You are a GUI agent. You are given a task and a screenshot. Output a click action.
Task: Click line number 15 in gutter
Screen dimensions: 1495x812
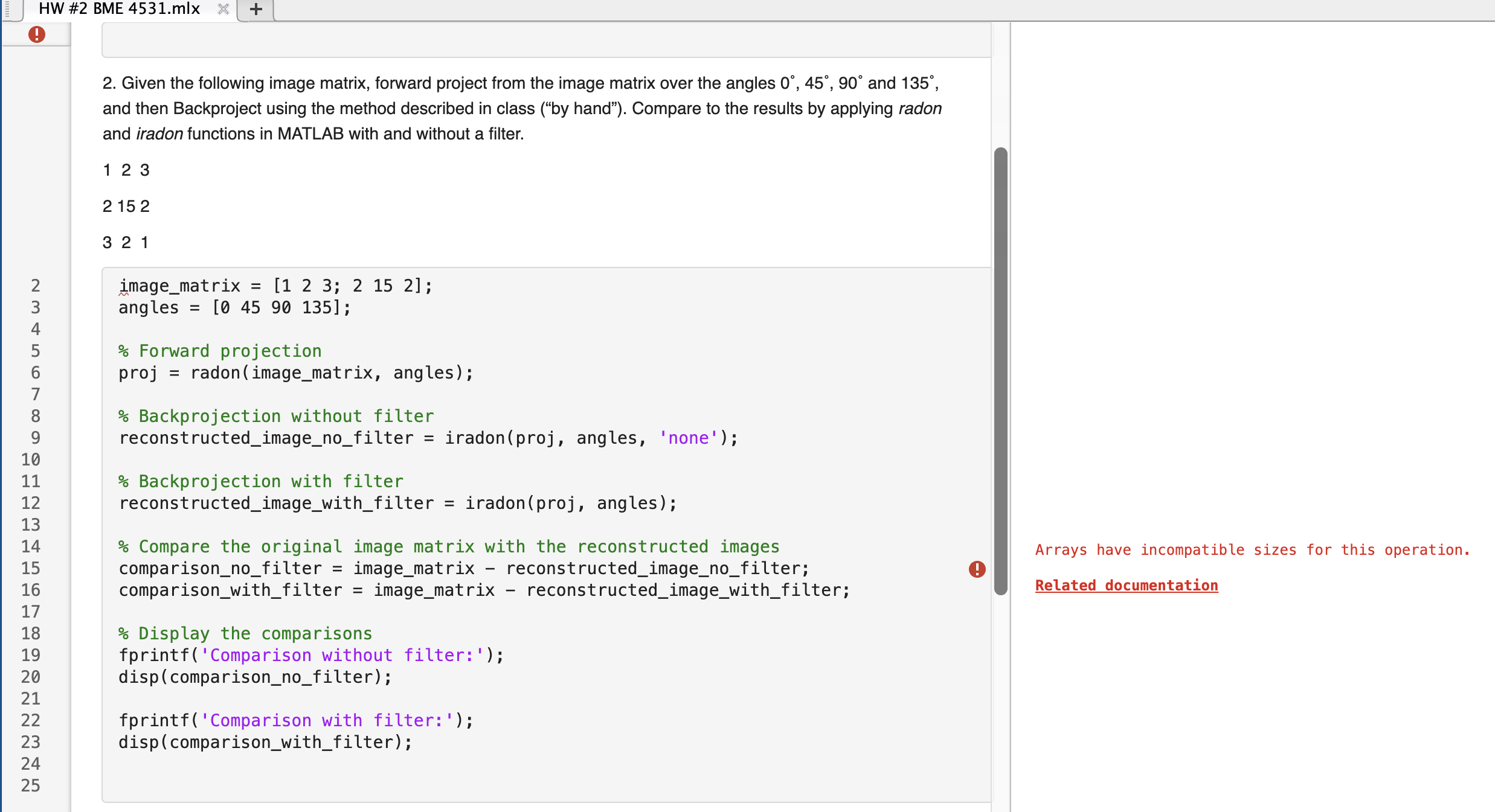pyautogui.click(x=30, y=568)
